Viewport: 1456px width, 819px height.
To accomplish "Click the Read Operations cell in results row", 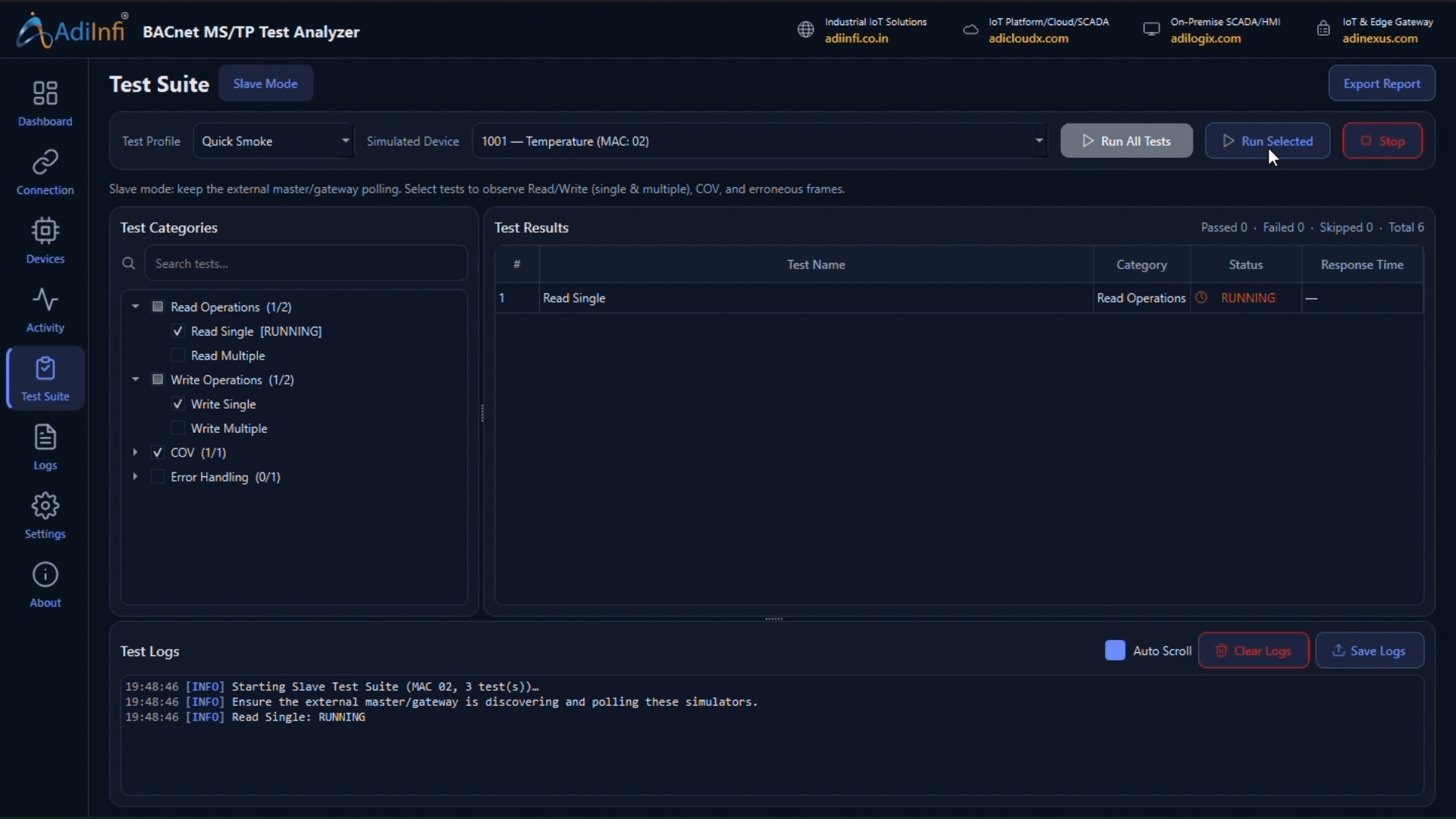I will (1141, 298).
